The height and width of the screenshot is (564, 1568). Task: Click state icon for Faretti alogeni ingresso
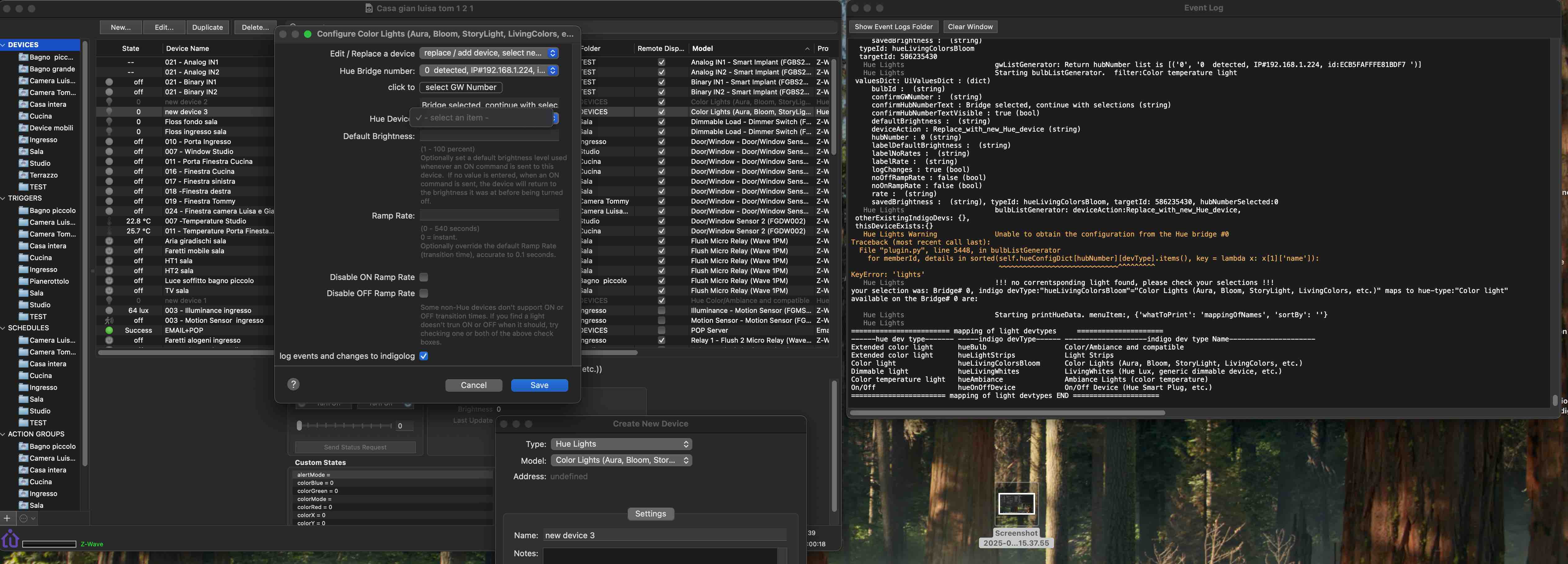tap(109, 341)
